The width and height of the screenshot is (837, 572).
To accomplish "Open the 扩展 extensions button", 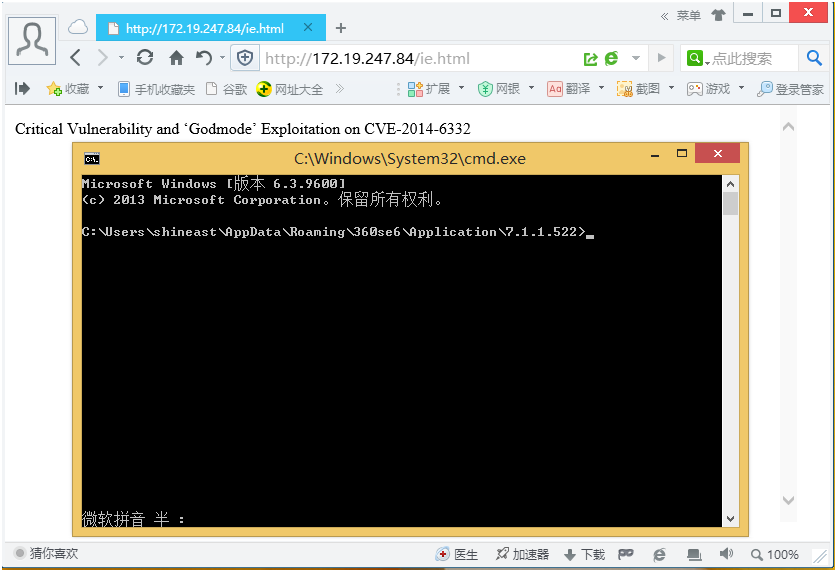I will (429, 89).
